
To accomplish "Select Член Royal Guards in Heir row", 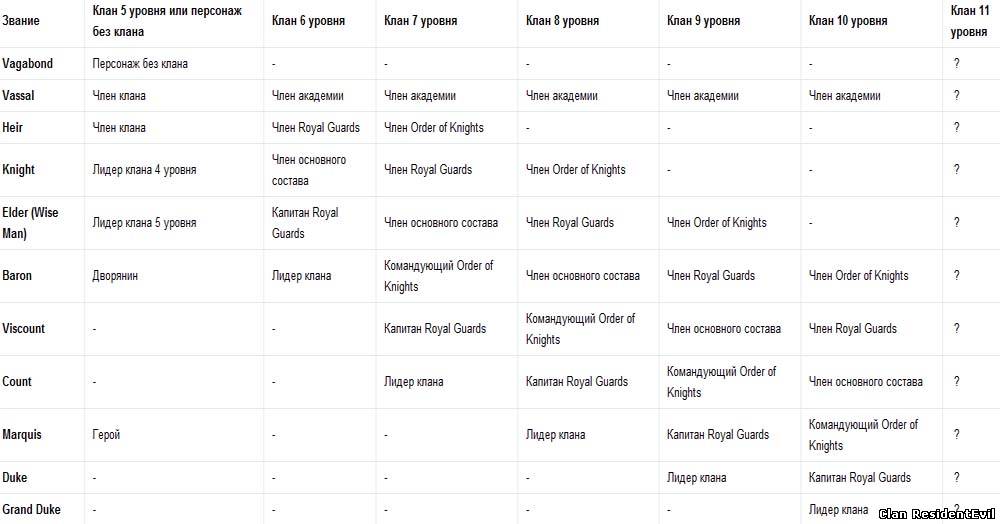I will click(x=316, y=127).
